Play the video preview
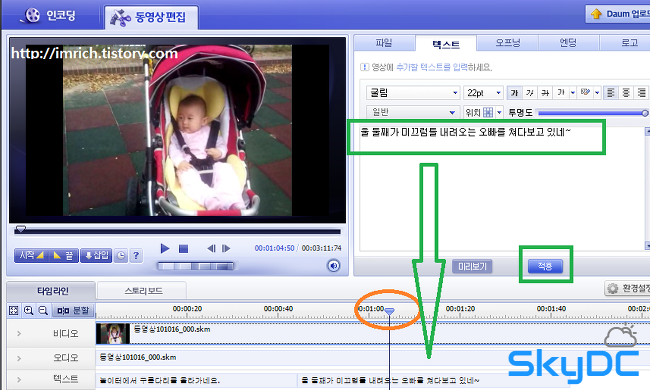The width and height of the screenshot is (650, 390). click(165, 248)
